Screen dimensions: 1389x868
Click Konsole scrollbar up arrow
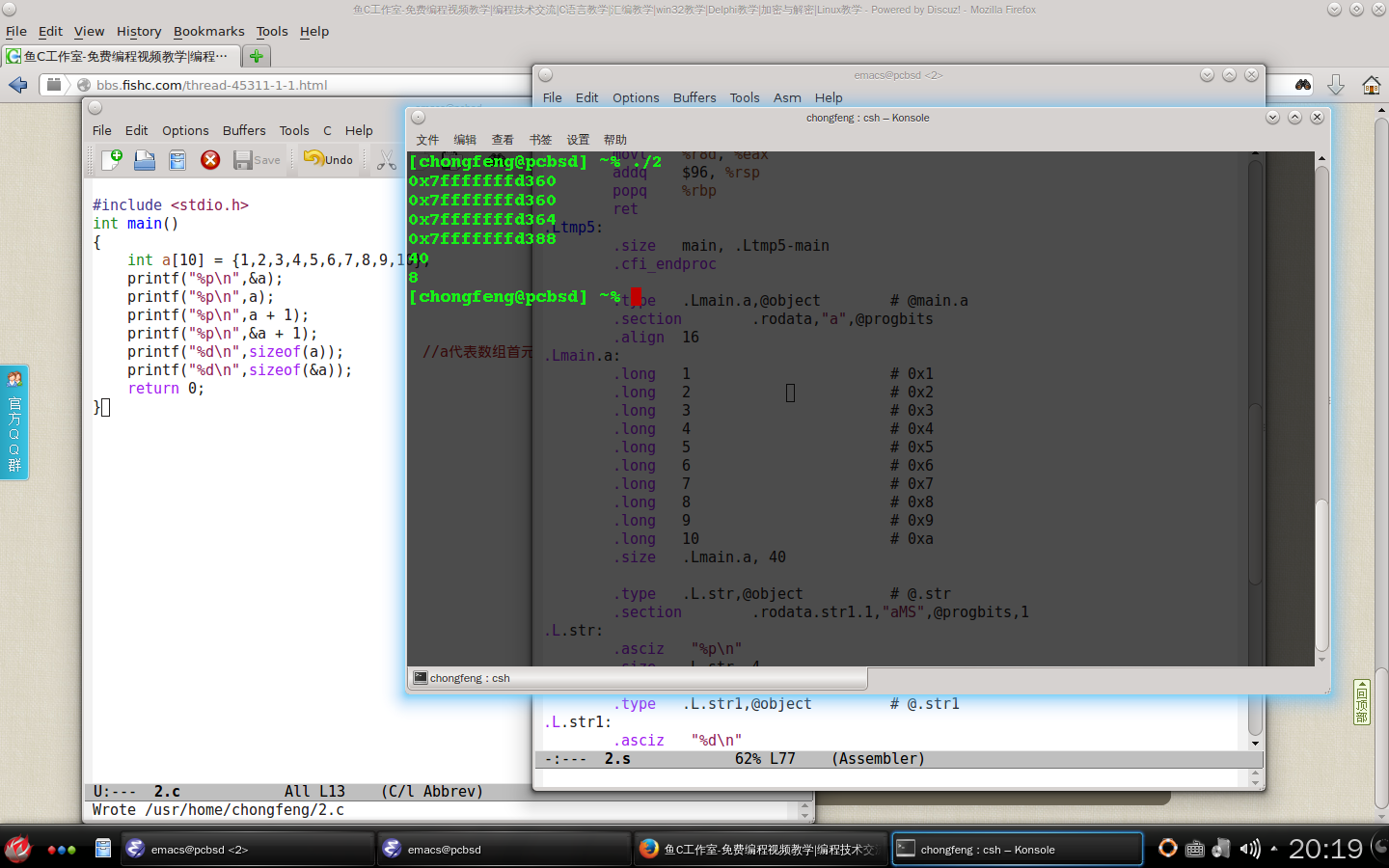(1322, 158)
